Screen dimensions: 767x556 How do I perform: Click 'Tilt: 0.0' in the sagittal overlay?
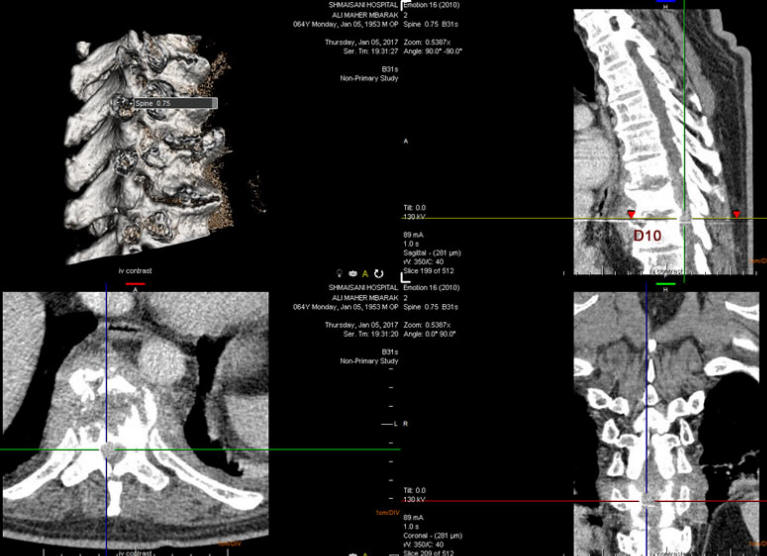[x=414, y=208]
